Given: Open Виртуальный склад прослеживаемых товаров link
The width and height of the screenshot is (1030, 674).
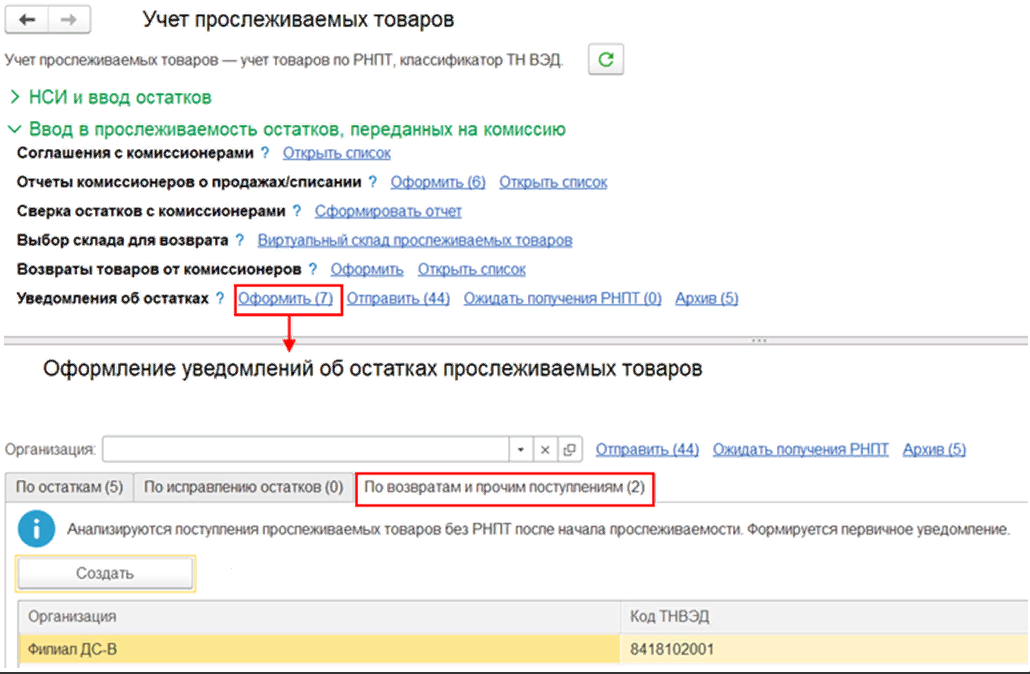Looking at the screenshot, I should pos(415,240).
